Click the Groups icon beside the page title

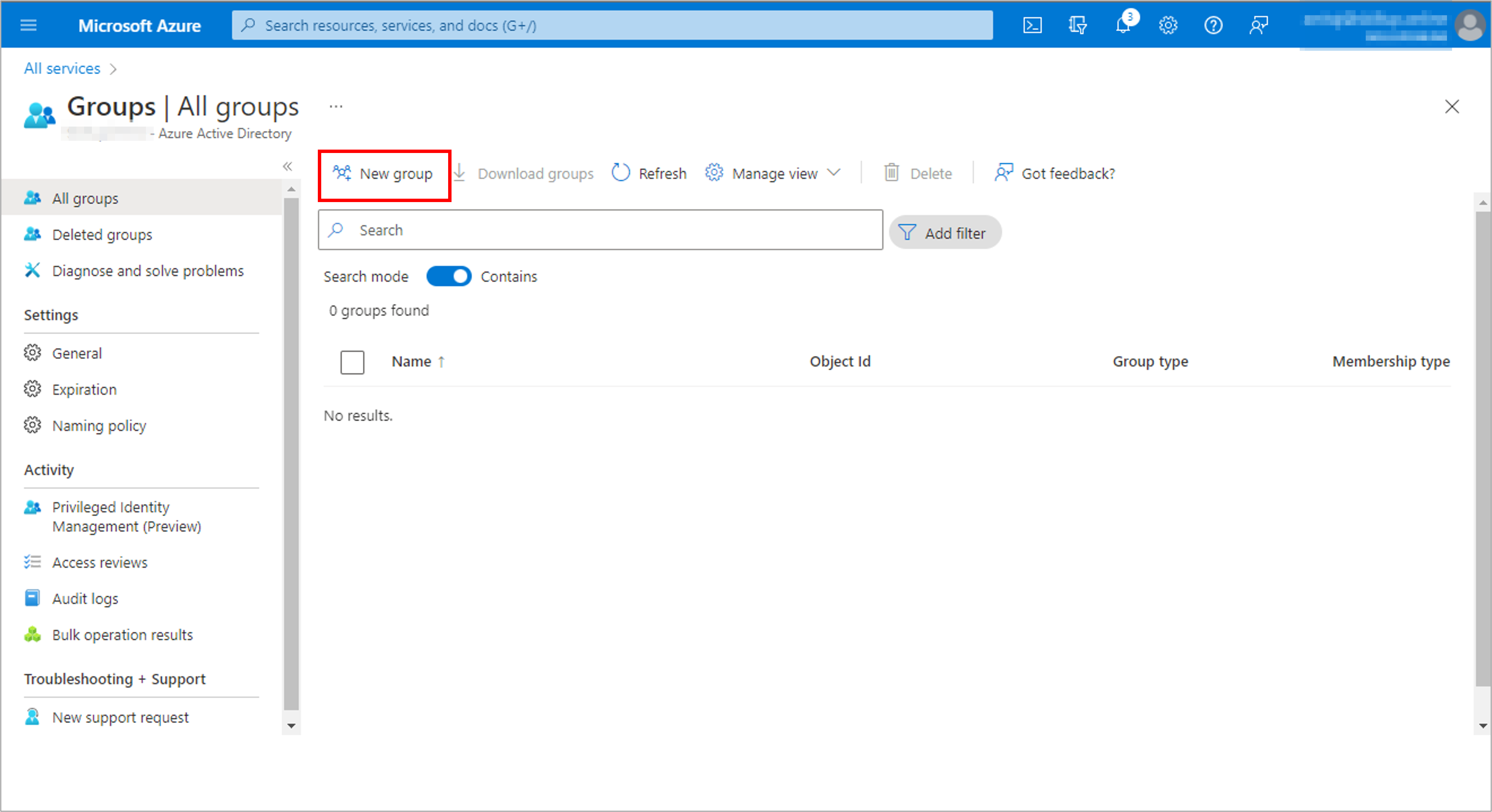coord(39,115)
